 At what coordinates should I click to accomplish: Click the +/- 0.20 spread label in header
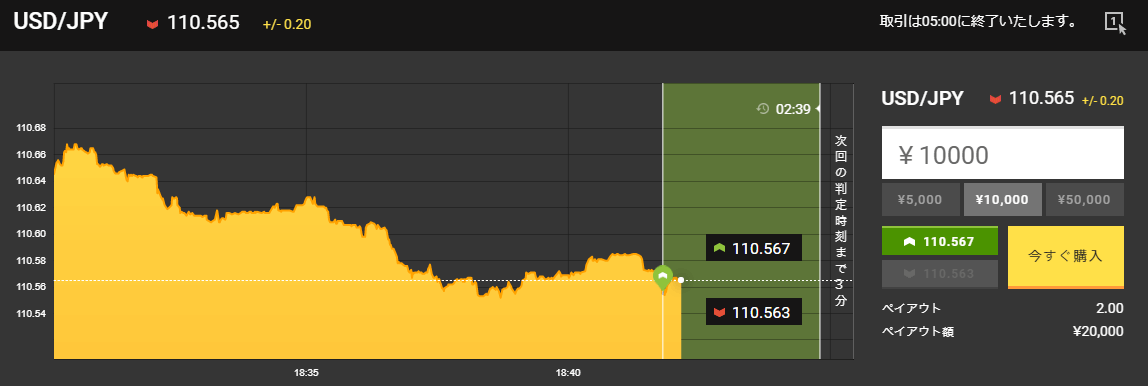pos(287,24)
